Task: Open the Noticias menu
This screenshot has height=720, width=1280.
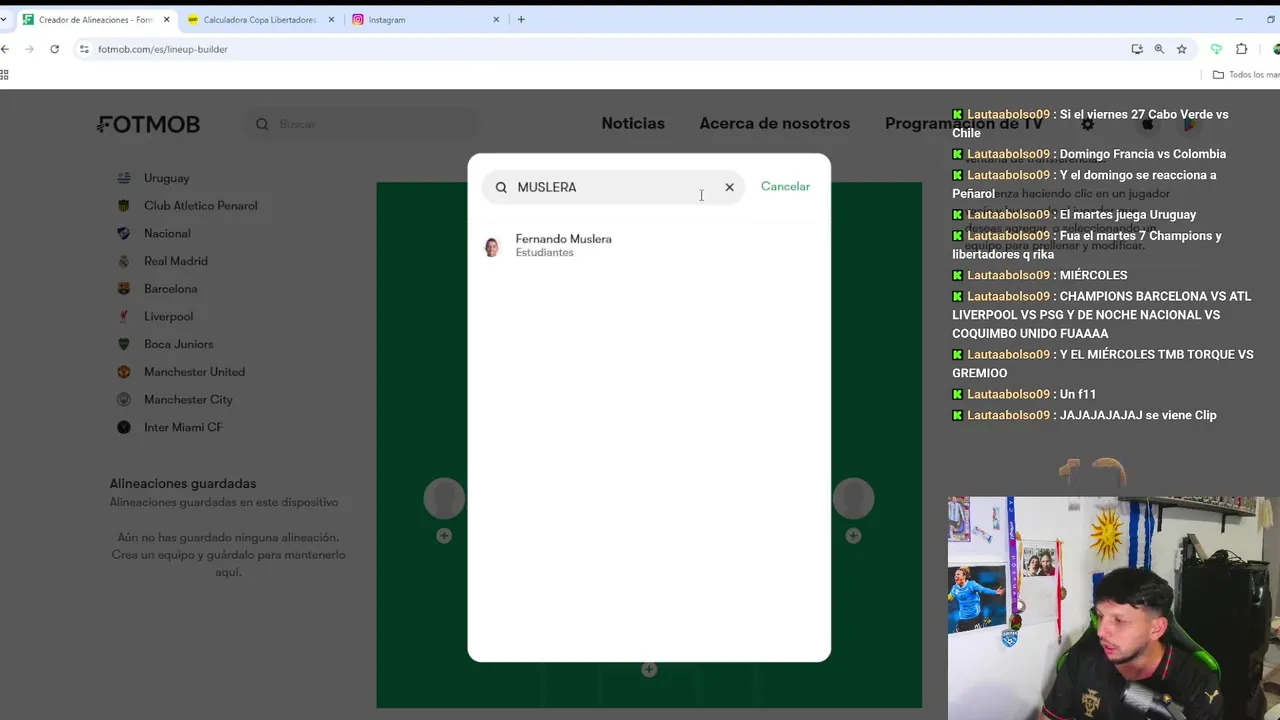Action: 633,123
